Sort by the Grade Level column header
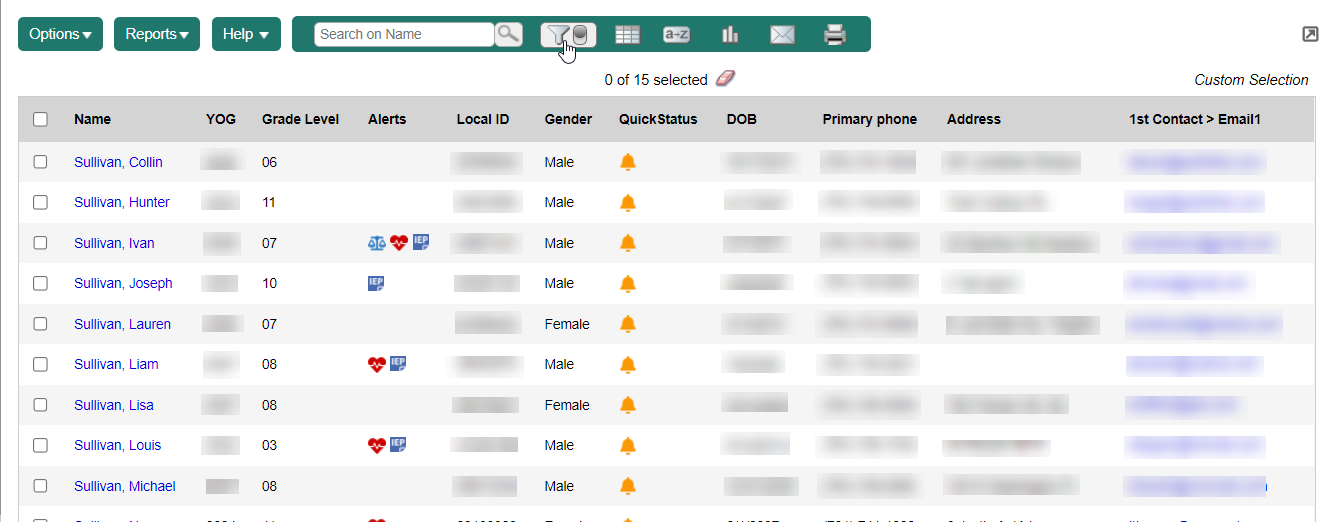Screen dimensions: 1329x522 click(300, 119)
